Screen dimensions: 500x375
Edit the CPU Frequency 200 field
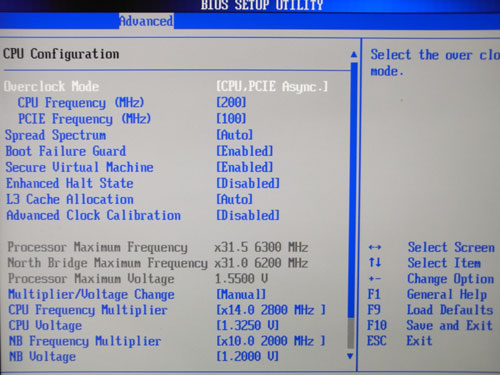pos(231,103)
